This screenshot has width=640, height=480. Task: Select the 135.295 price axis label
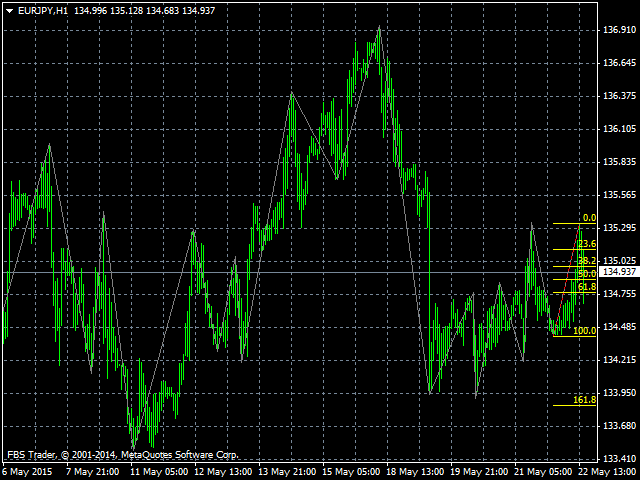619,228
